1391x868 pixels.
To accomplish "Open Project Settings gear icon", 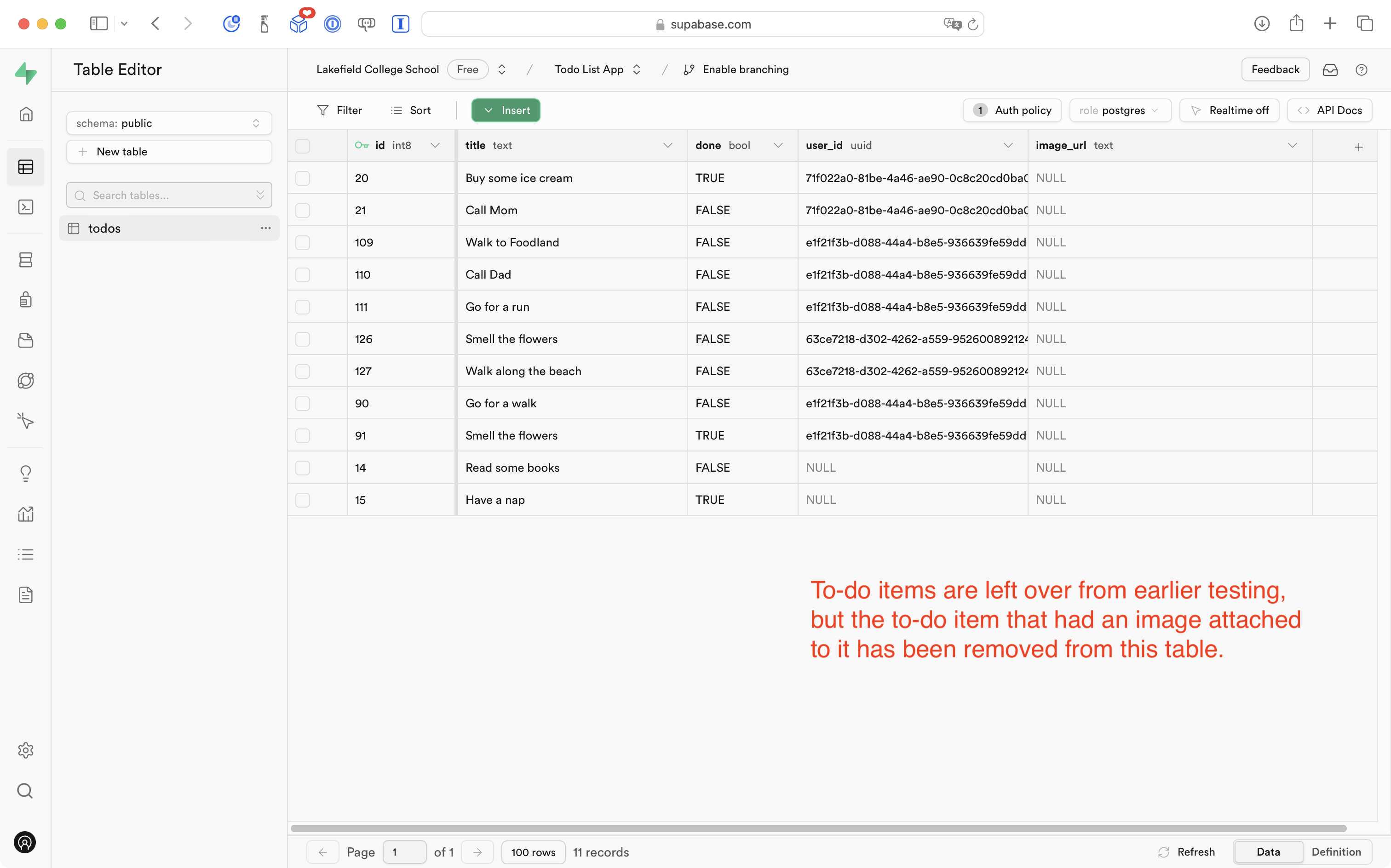I will point(26,750).
